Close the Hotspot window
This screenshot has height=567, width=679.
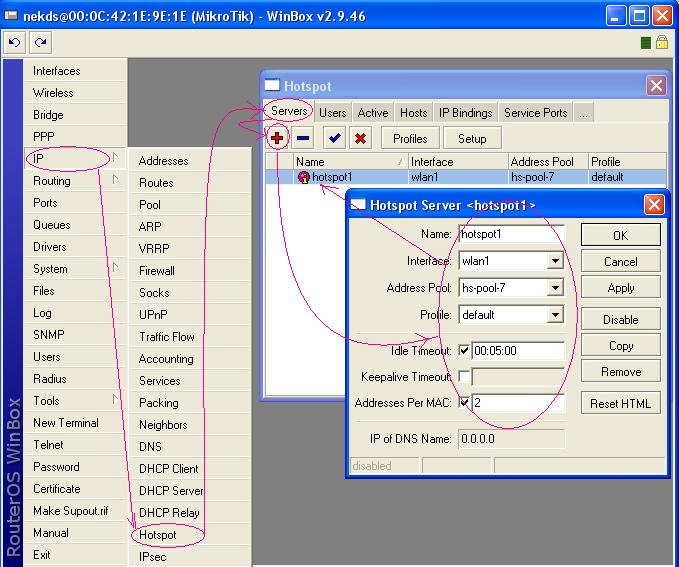tap(656, 85)
